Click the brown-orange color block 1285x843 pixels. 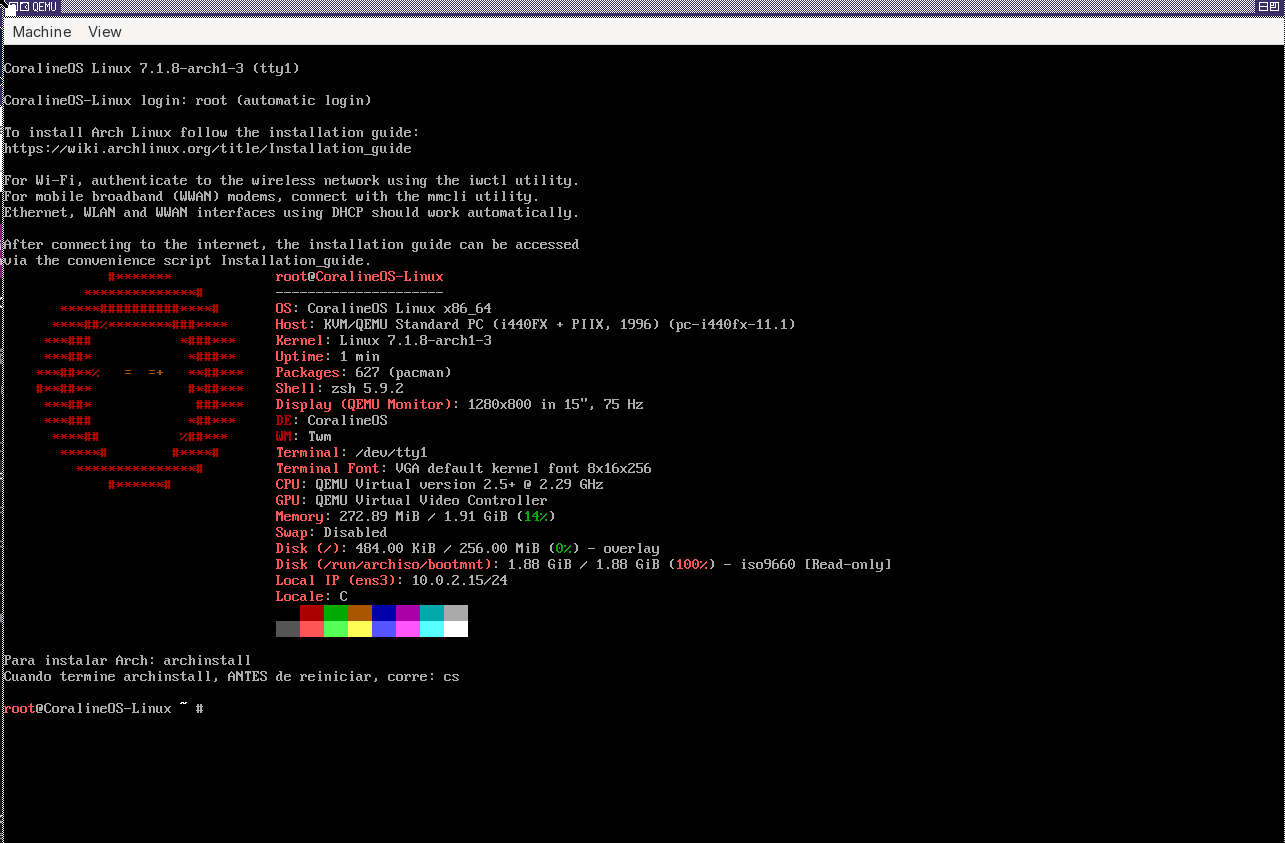[x=360, y=613]
